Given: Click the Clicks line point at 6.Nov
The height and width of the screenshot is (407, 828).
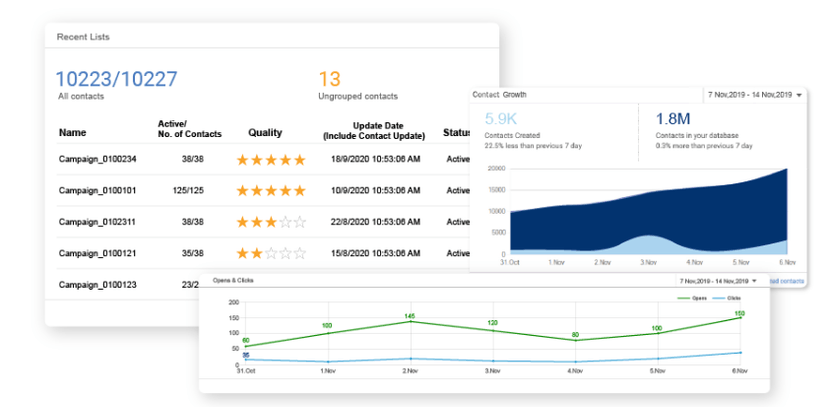Looking at the screenshot, I should [x=740, y=353].
